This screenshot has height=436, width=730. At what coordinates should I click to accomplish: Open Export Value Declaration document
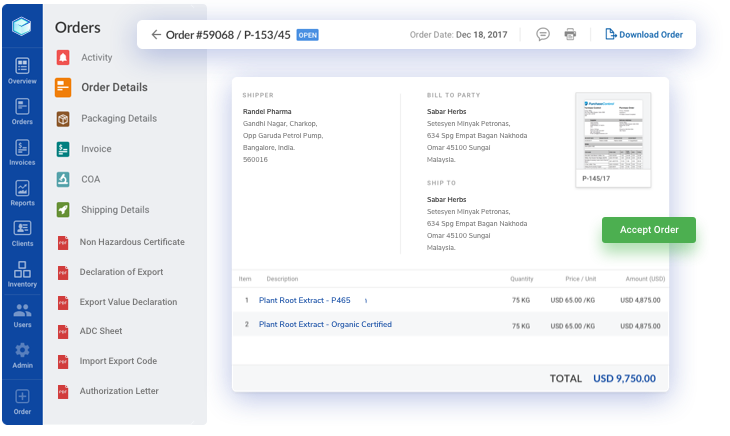[x=128, y=302]
